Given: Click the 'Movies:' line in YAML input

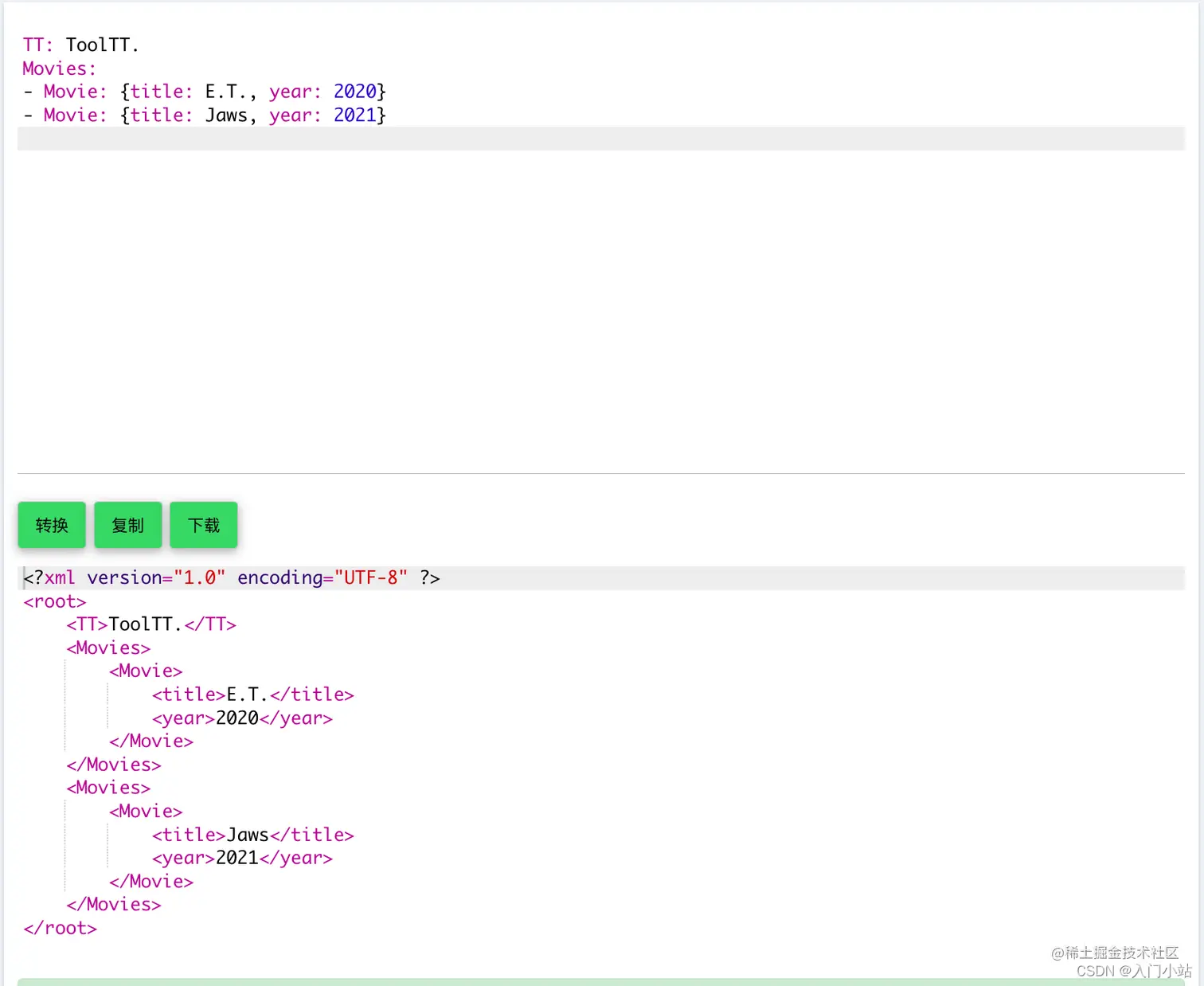Looking at the screenshot, I should coord(60,68).
